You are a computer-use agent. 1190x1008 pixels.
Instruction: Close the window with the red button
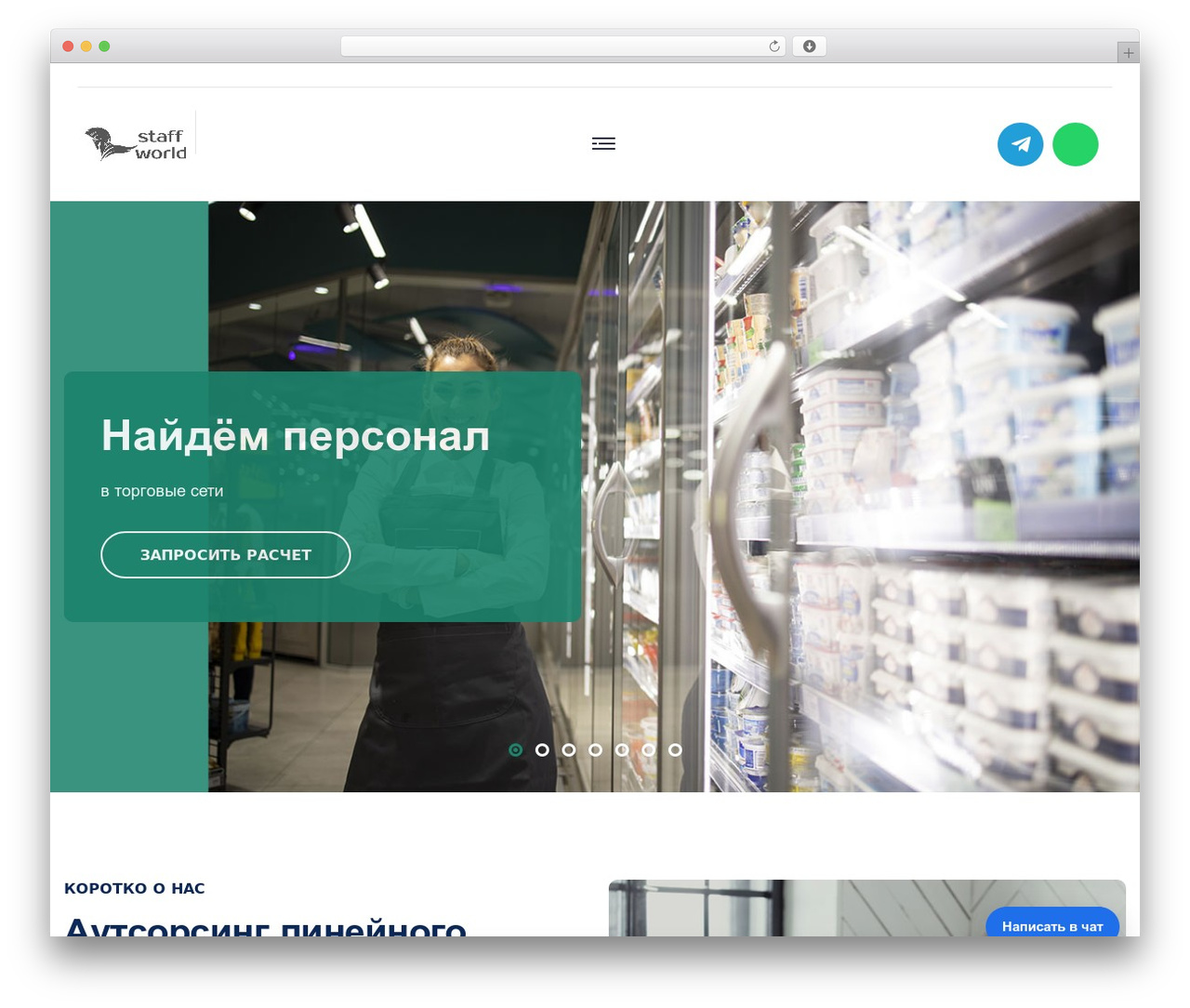68,46
